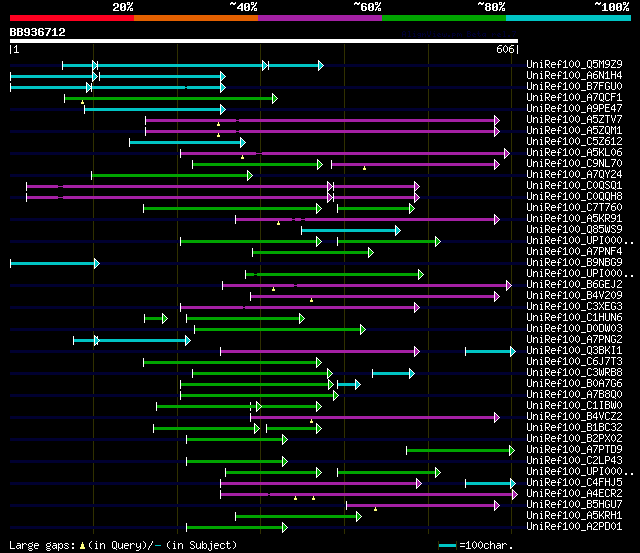Viewport: 640px width, 553px height.
Task: Click the UniRef100_A9PE47 entry
Action: [574, 109]
